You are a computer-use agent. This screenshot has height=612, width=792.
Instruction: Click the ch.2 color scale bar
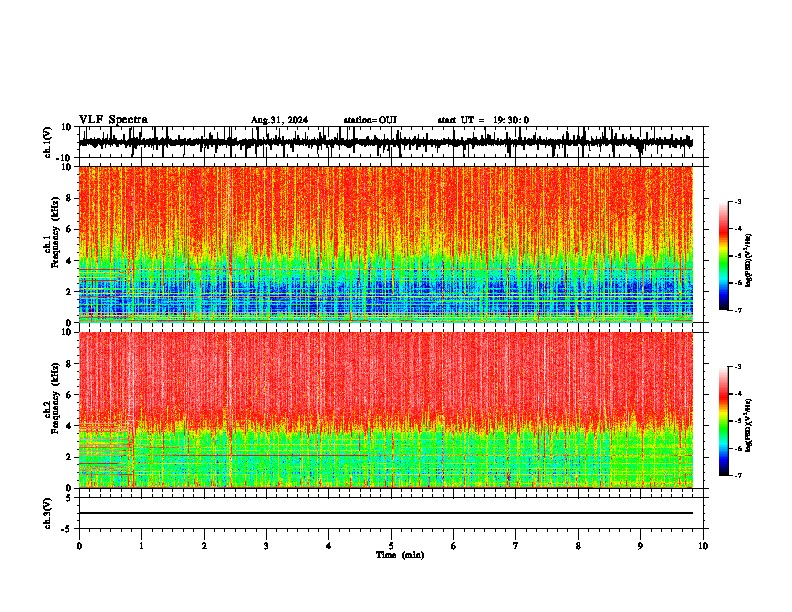click(x=724, y=421)
